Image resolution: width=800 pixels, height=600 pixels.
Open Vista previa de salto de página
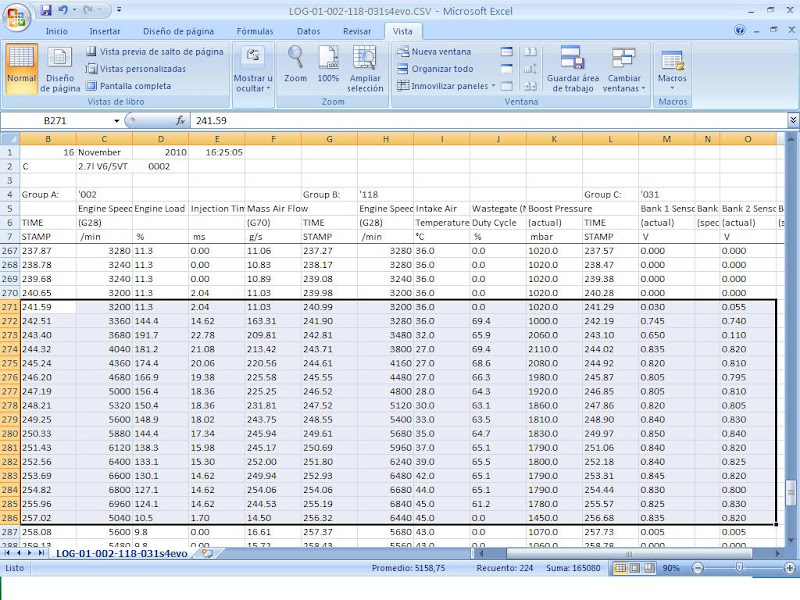tap(155, 52)
